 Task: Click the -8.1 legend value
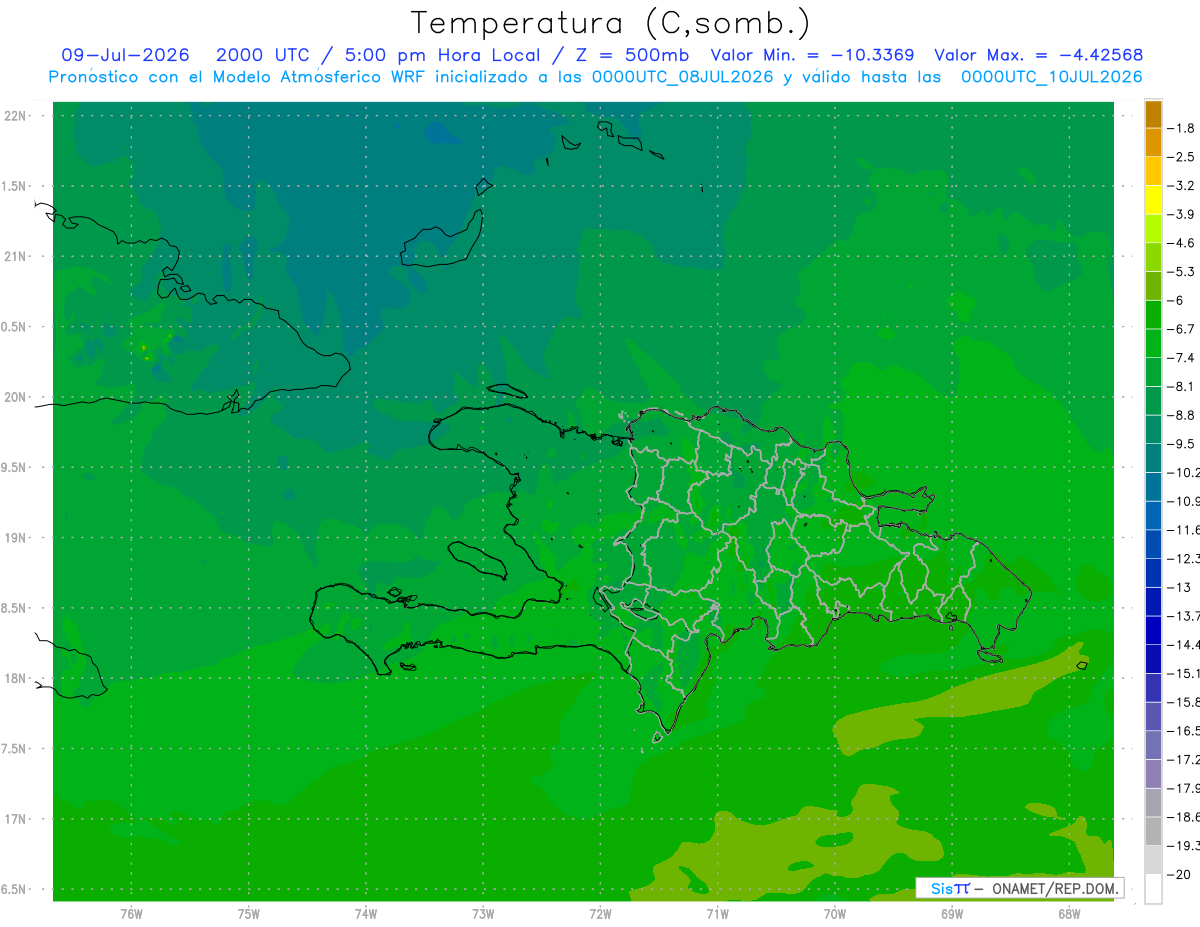coord(1181,386)
